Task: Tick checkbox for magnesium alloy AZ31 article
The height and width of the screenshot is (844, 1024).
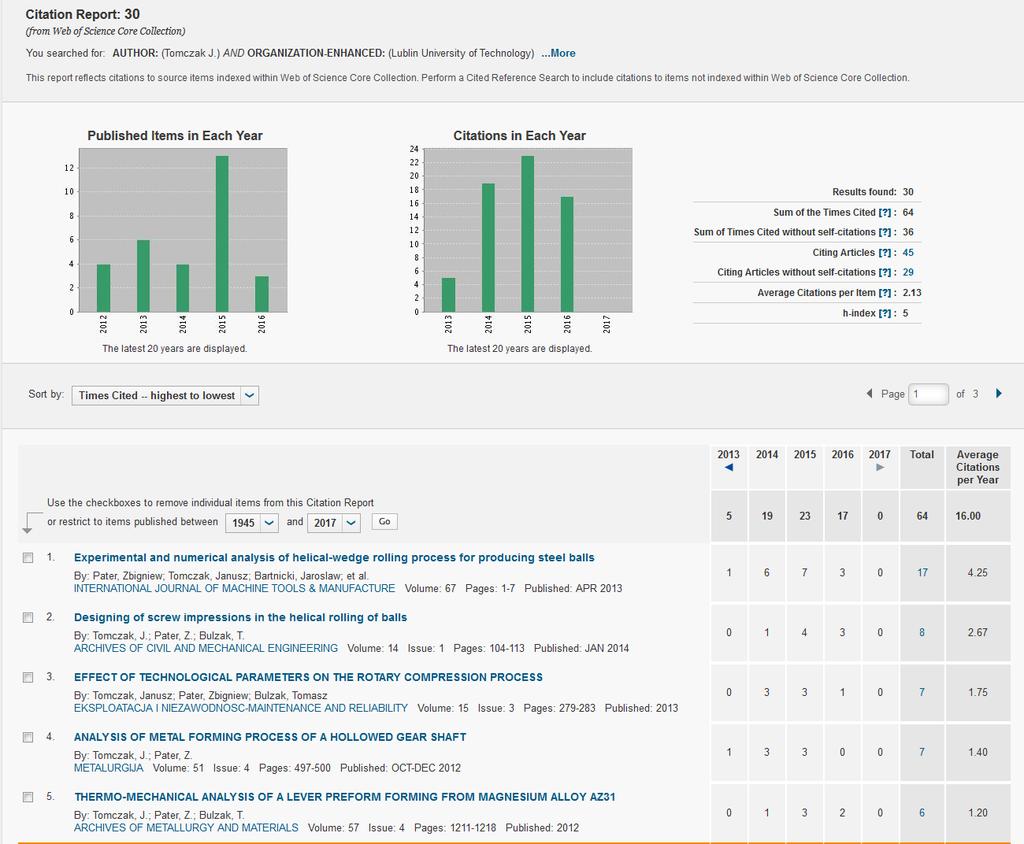Action: [28, 798]
